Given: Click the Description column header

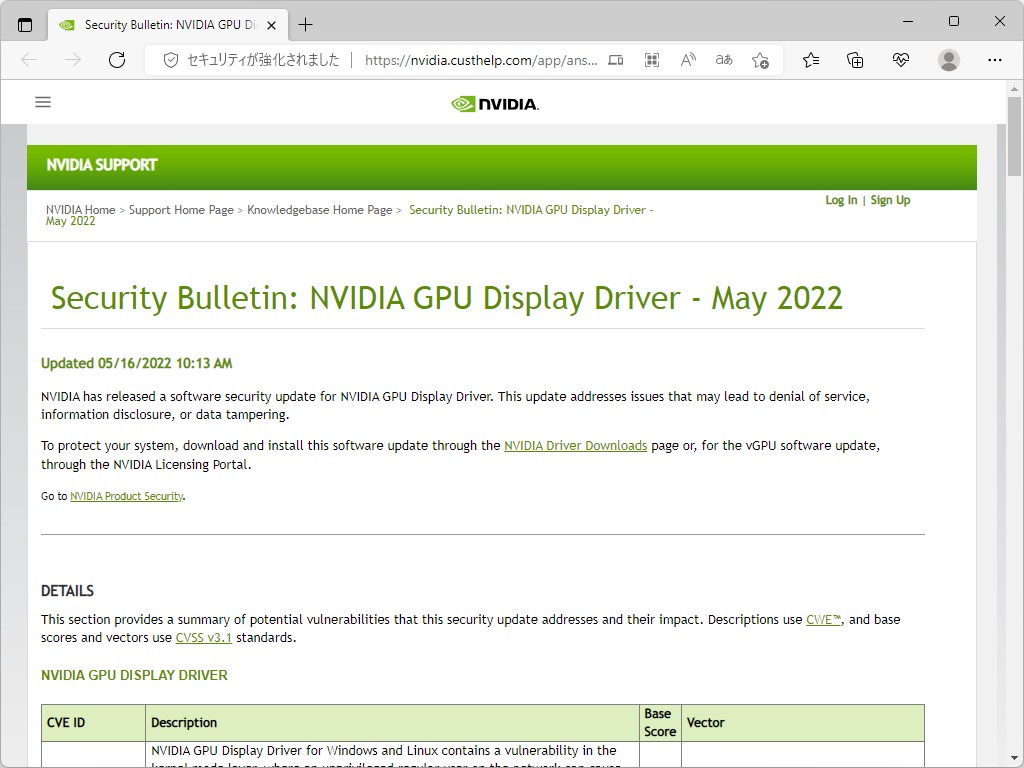Looking at the screenshot, I should [392, 723].
